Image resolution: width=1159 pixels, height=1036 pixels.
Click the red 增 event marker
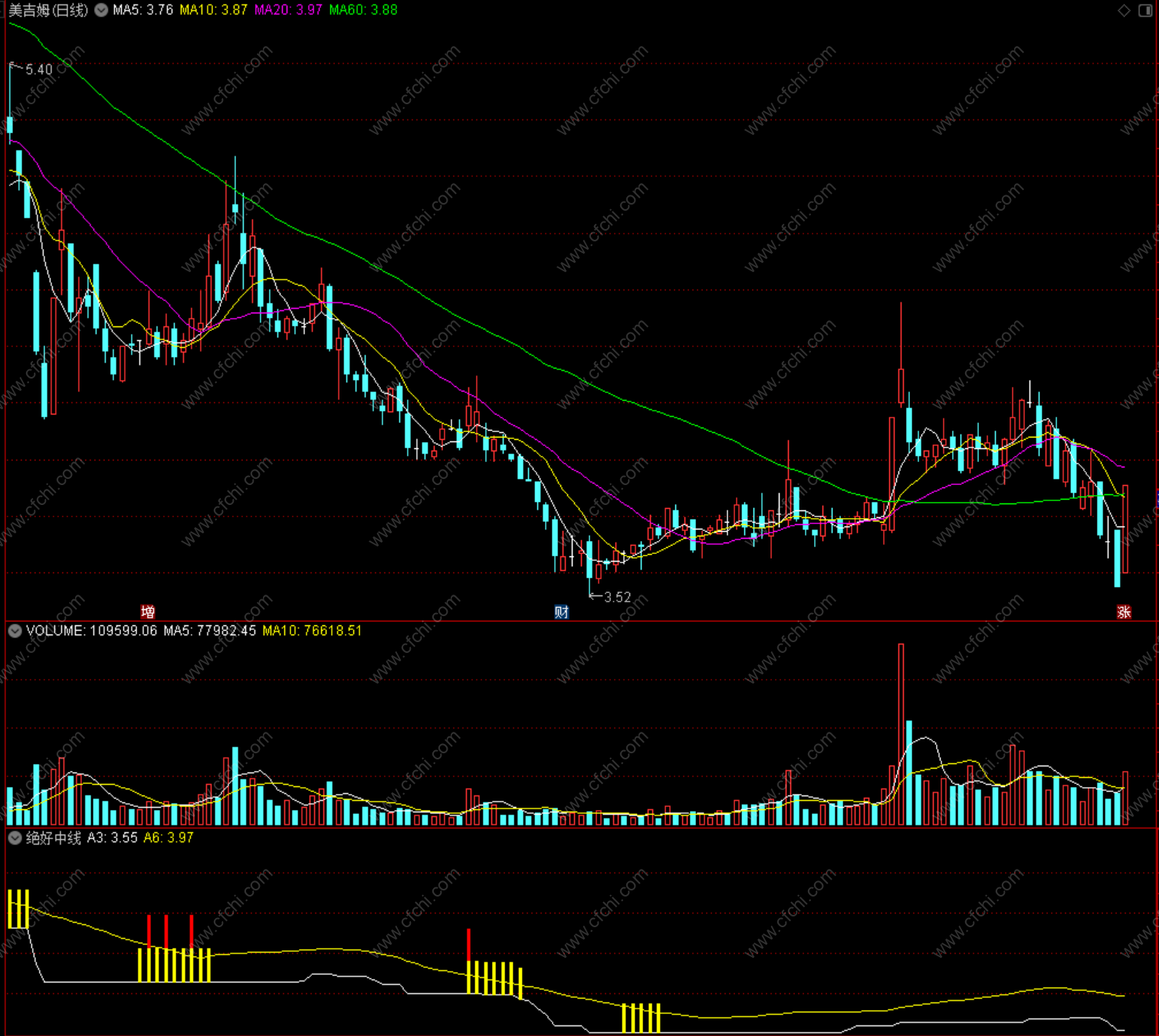148,611
